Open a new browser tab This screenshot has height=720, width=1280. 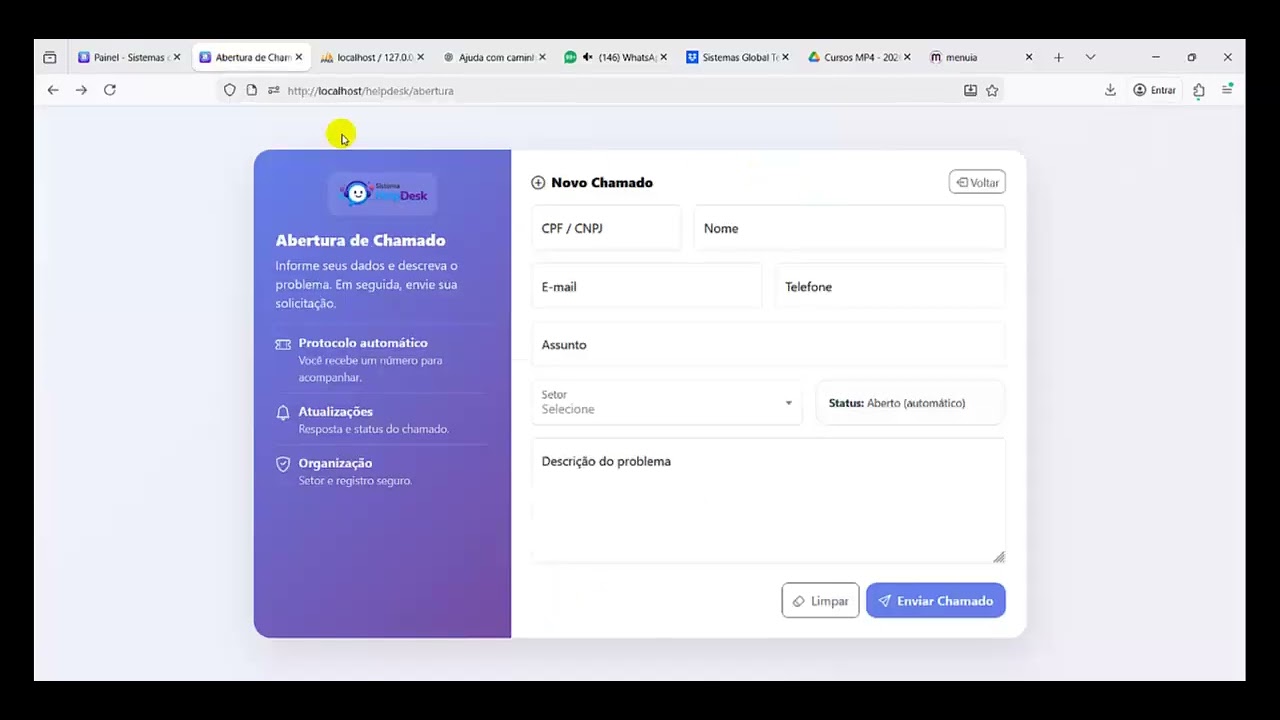(x=1058, y=57)
